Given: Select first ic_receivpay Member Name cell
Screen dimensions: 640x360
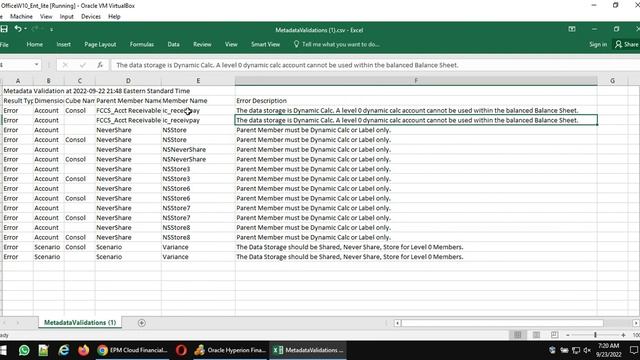Looking at the screenshot, I should (198, 110).
